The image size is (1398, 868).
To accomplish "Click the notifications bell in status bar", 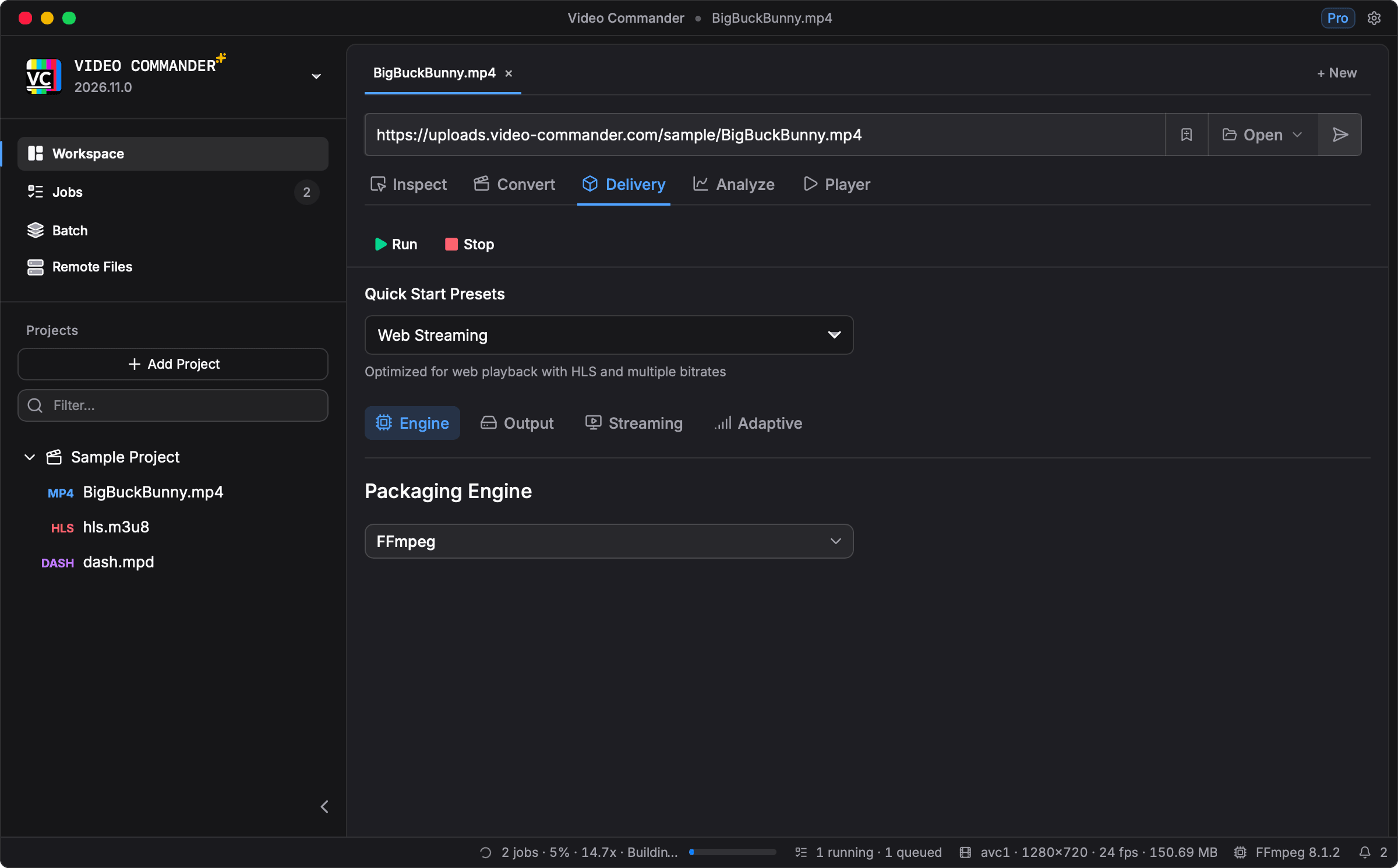I will [x=1365, y=852].
